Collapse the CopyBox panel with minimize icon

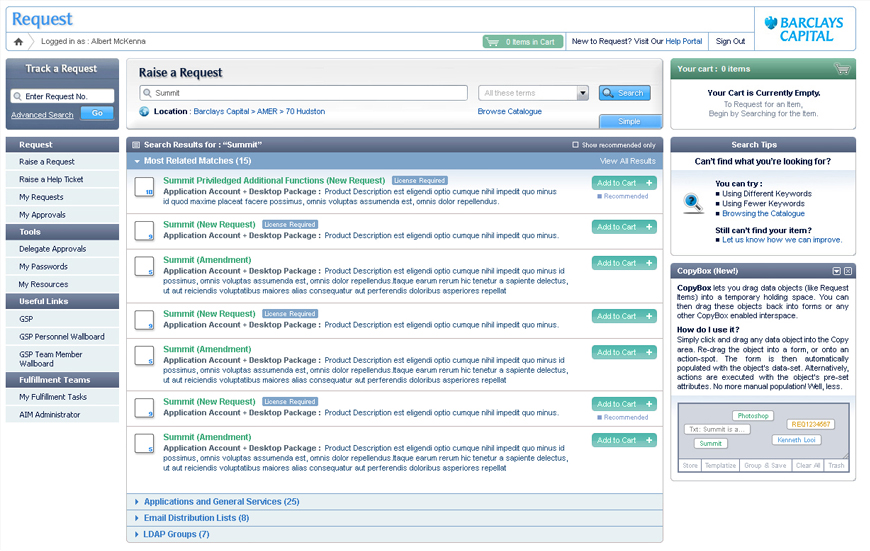tap(837, 271)
